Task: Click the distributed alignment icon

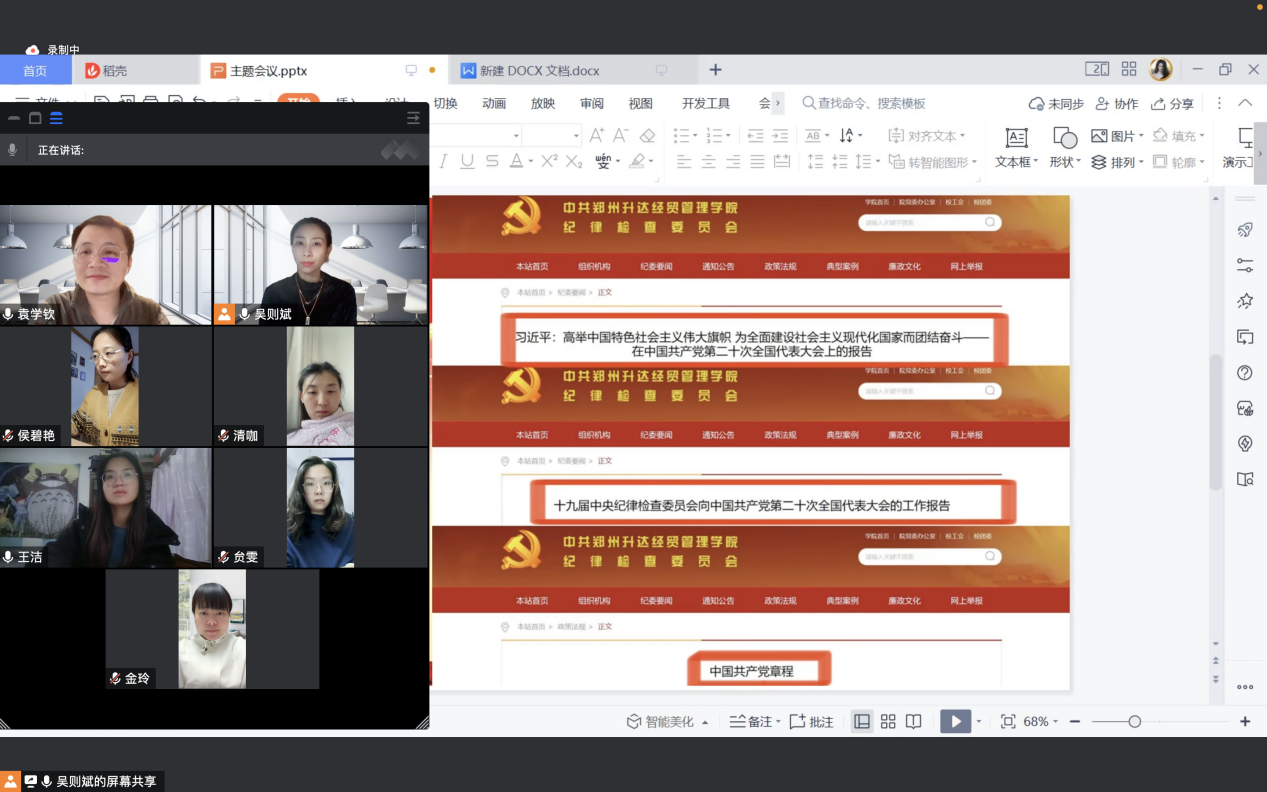Action: point(782,161)
